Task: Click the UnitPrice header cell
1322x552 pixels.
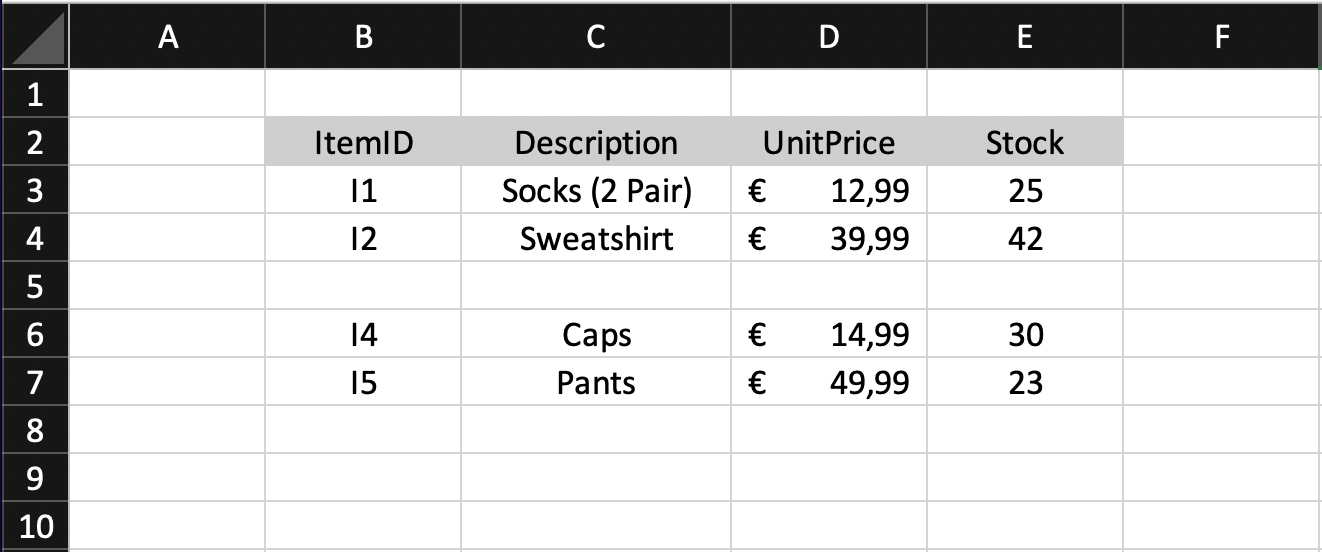Action: [x=829, y=142]
